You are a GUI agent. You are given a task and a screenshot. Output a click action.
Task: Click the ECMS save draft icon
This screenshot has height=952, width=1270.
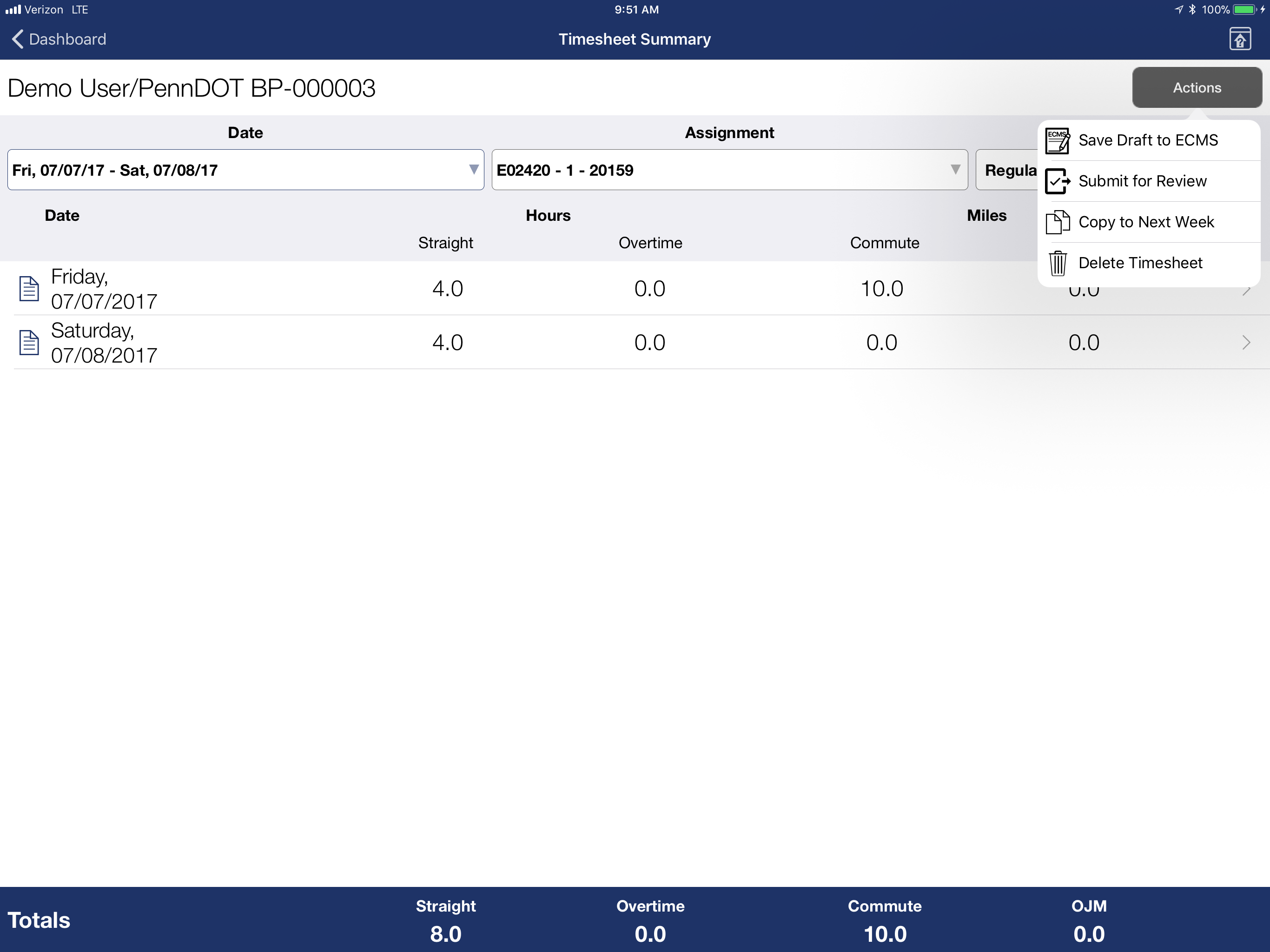click(1057, 141)
